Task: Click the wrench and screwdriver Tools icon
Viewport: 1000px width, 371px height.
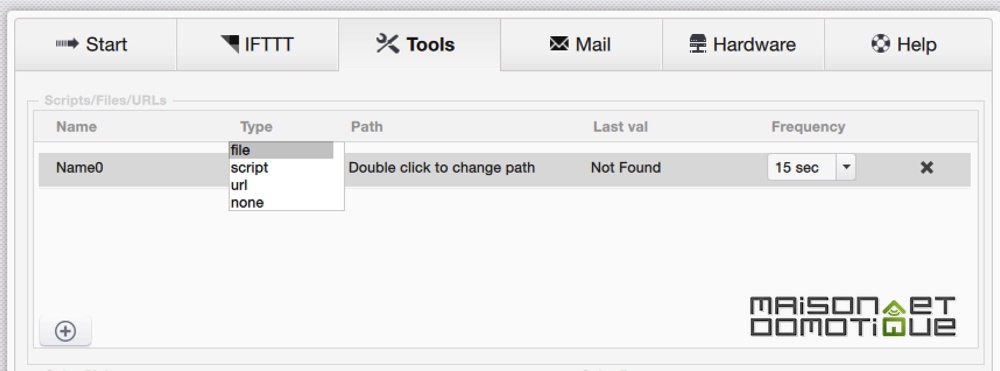Action: (x=387, y=44)
